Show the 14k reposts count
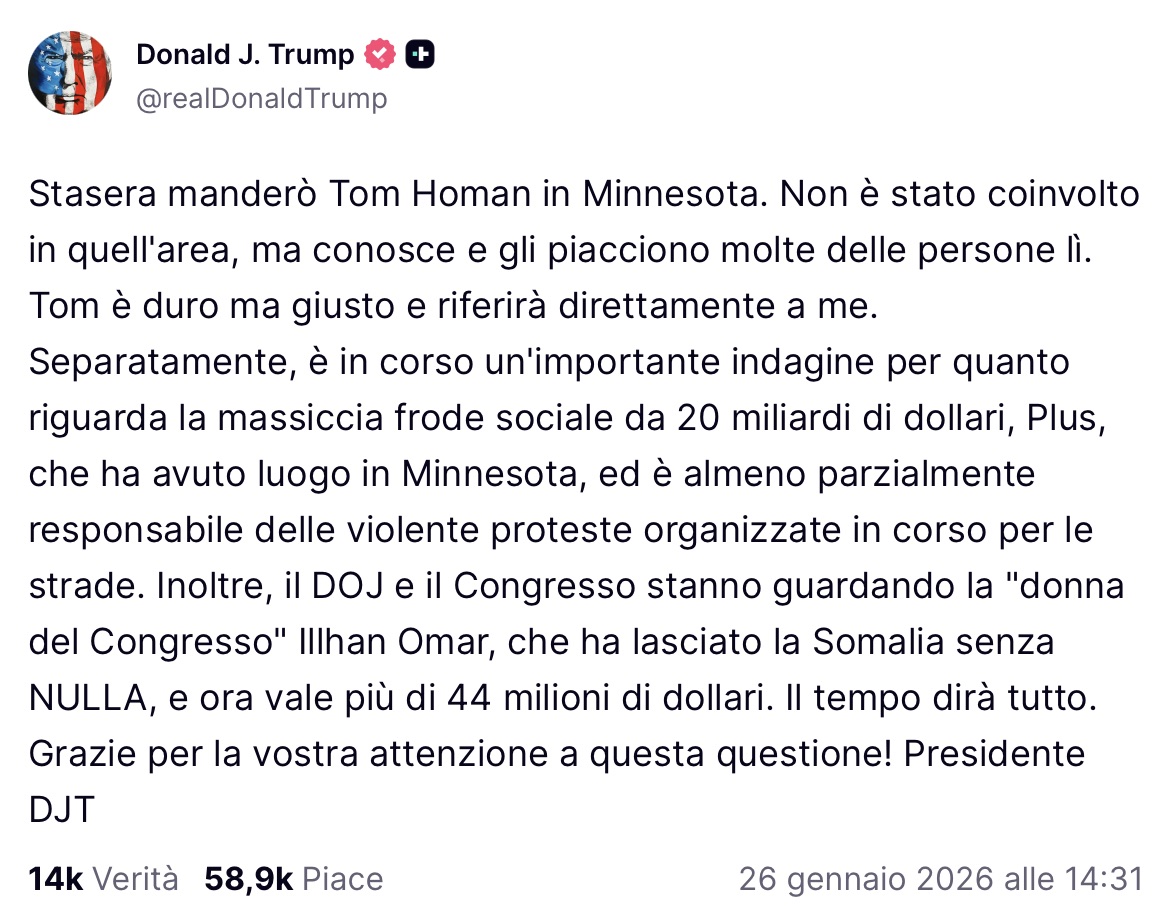1170x914 pixels. pyautogui.click(x=56, y=879)
